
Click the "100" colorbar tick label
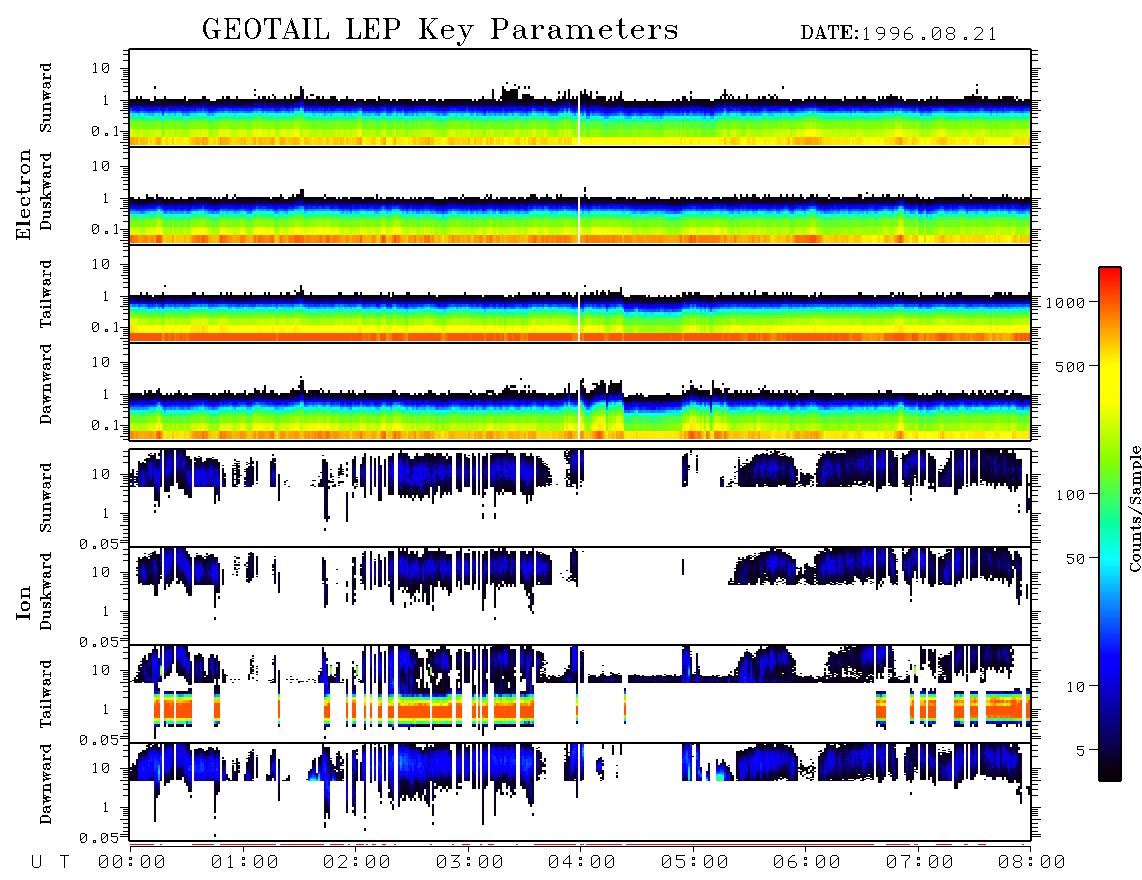click(x=1070, y=495)
